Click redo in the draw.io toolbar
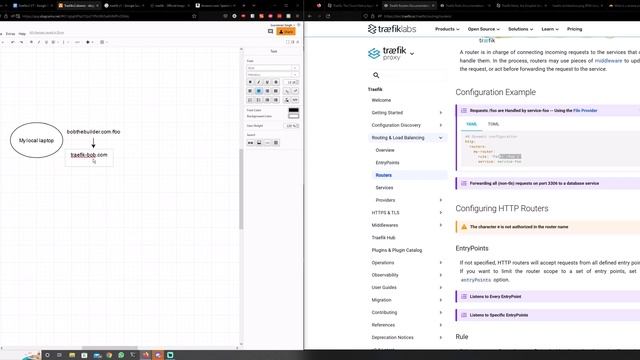640x360 pixels. (x=21, y=42)
